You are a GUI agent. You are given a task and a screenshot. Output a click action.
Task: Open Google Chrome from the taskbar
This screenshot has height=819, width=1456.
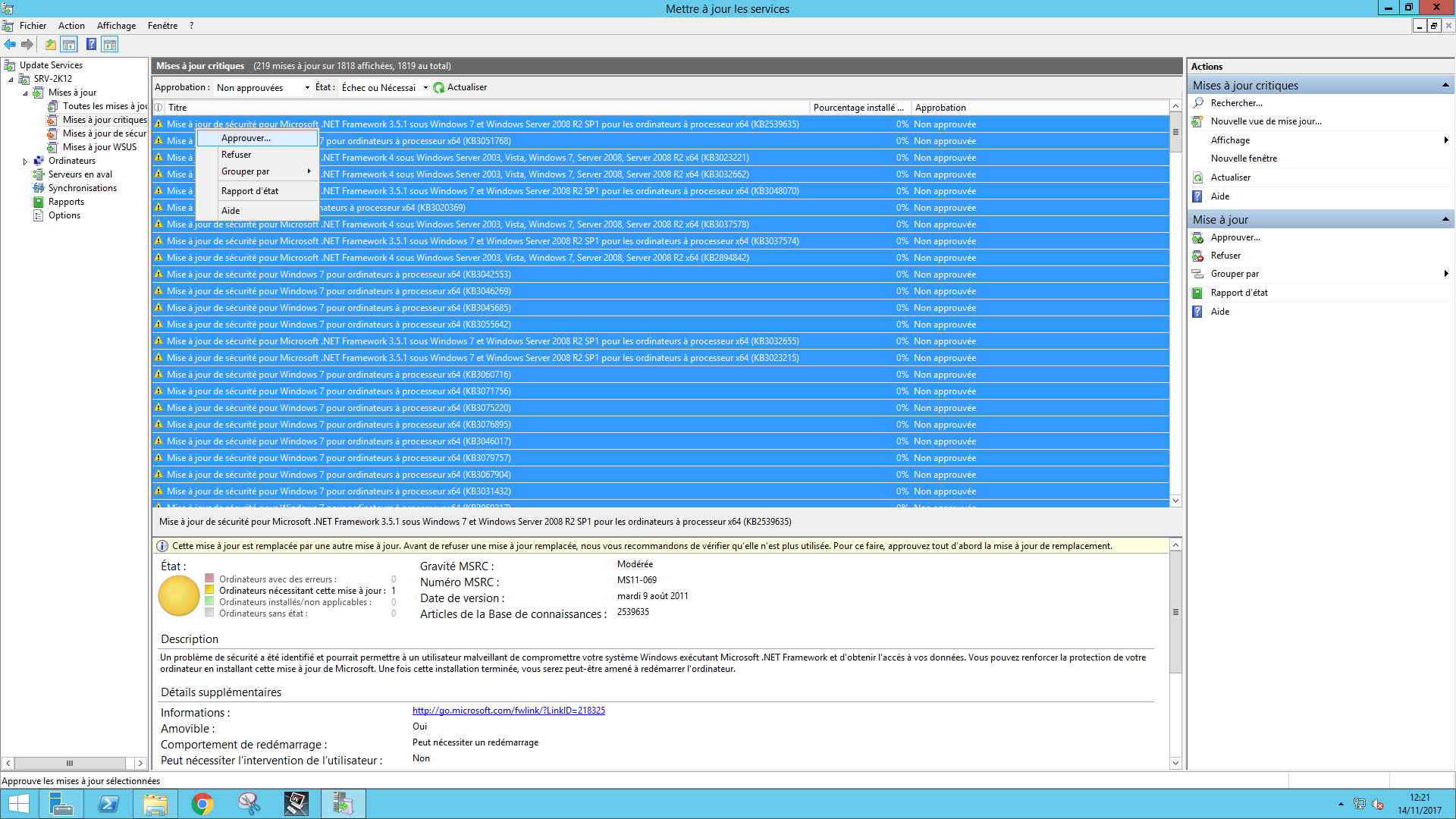tap(202, 804)
